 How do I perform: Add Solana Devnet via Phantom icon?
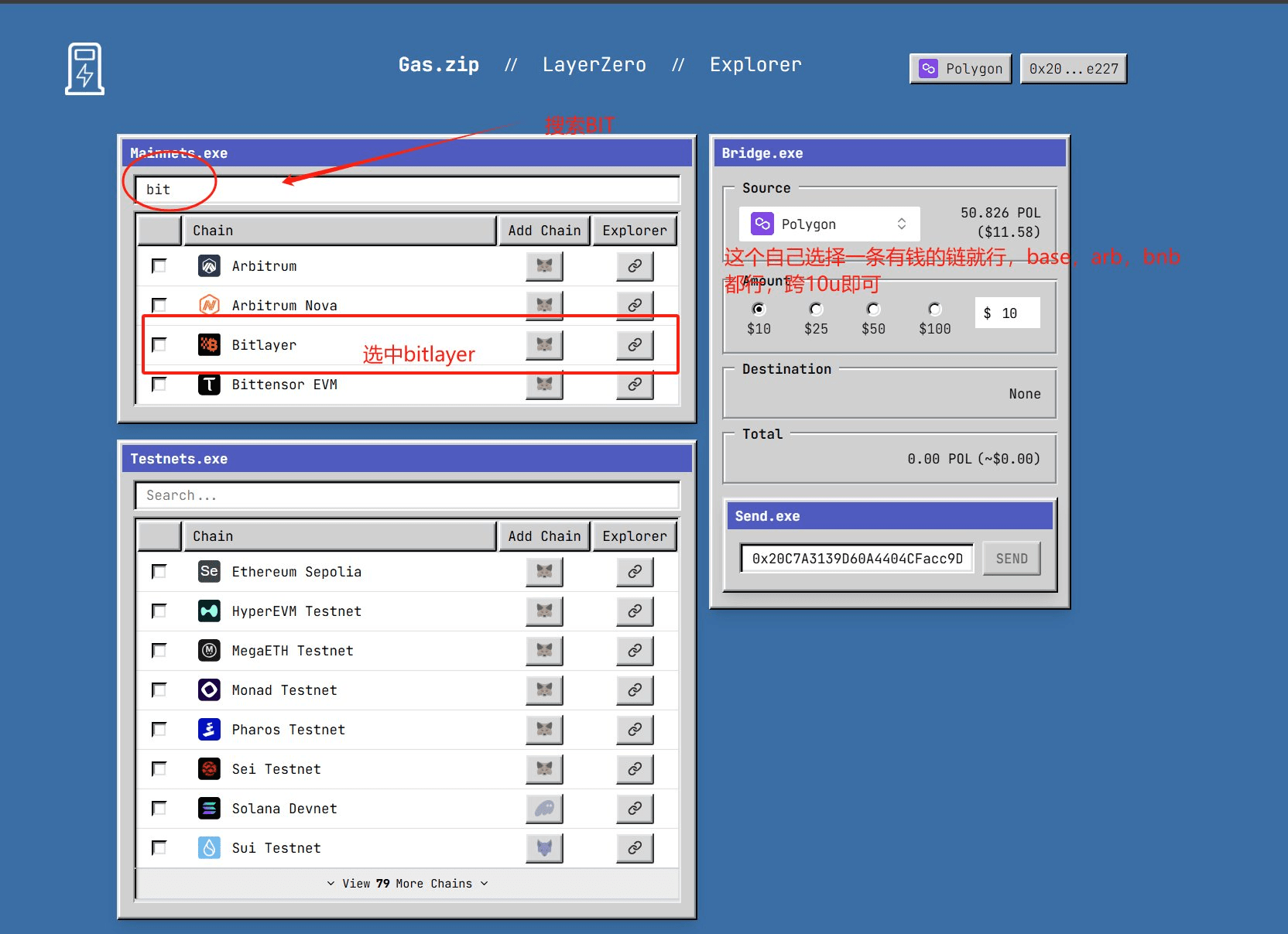(x=544, y=809)
